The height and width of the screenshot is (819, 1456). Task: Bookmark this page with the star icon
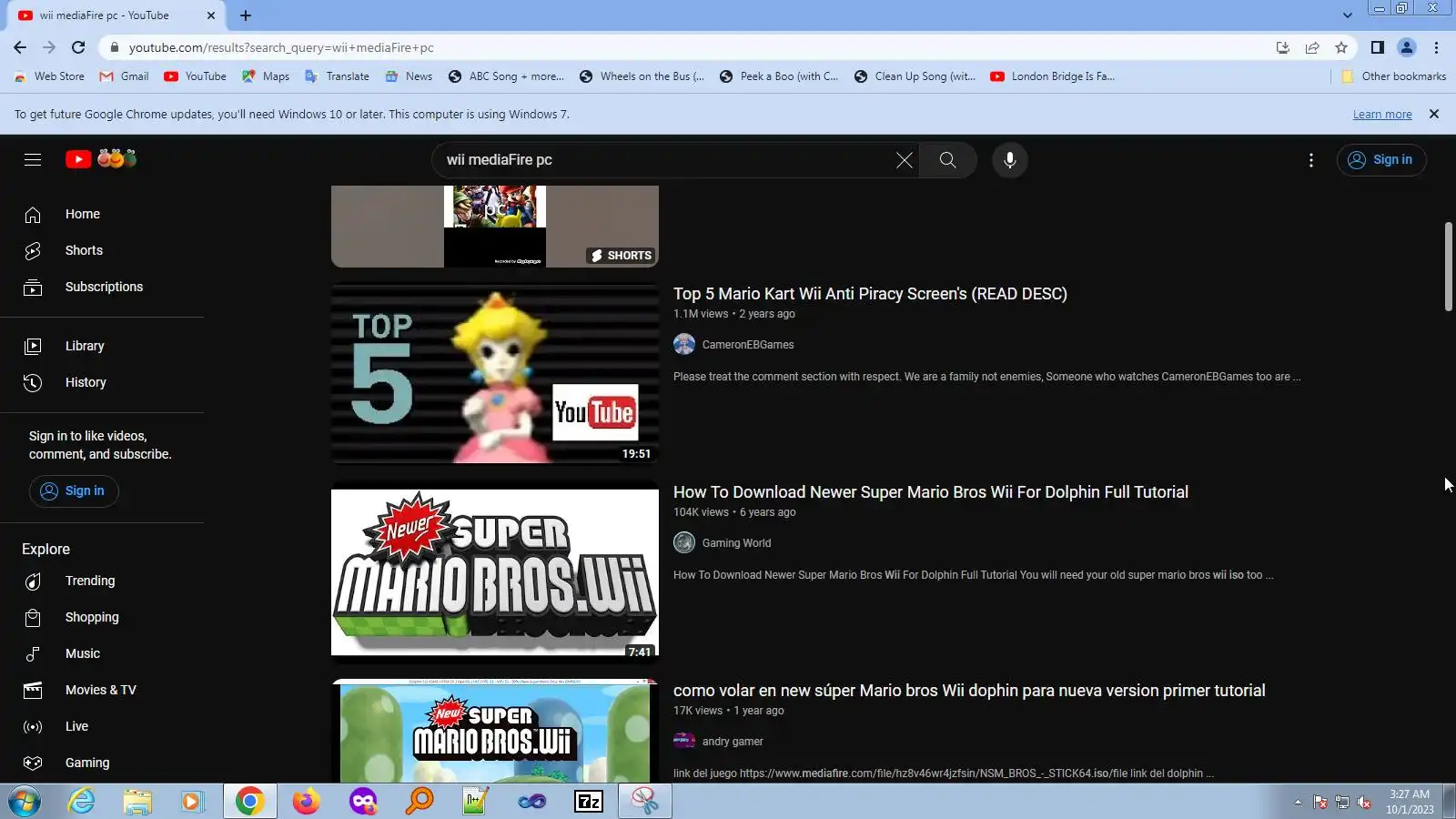coord(1341,47)
